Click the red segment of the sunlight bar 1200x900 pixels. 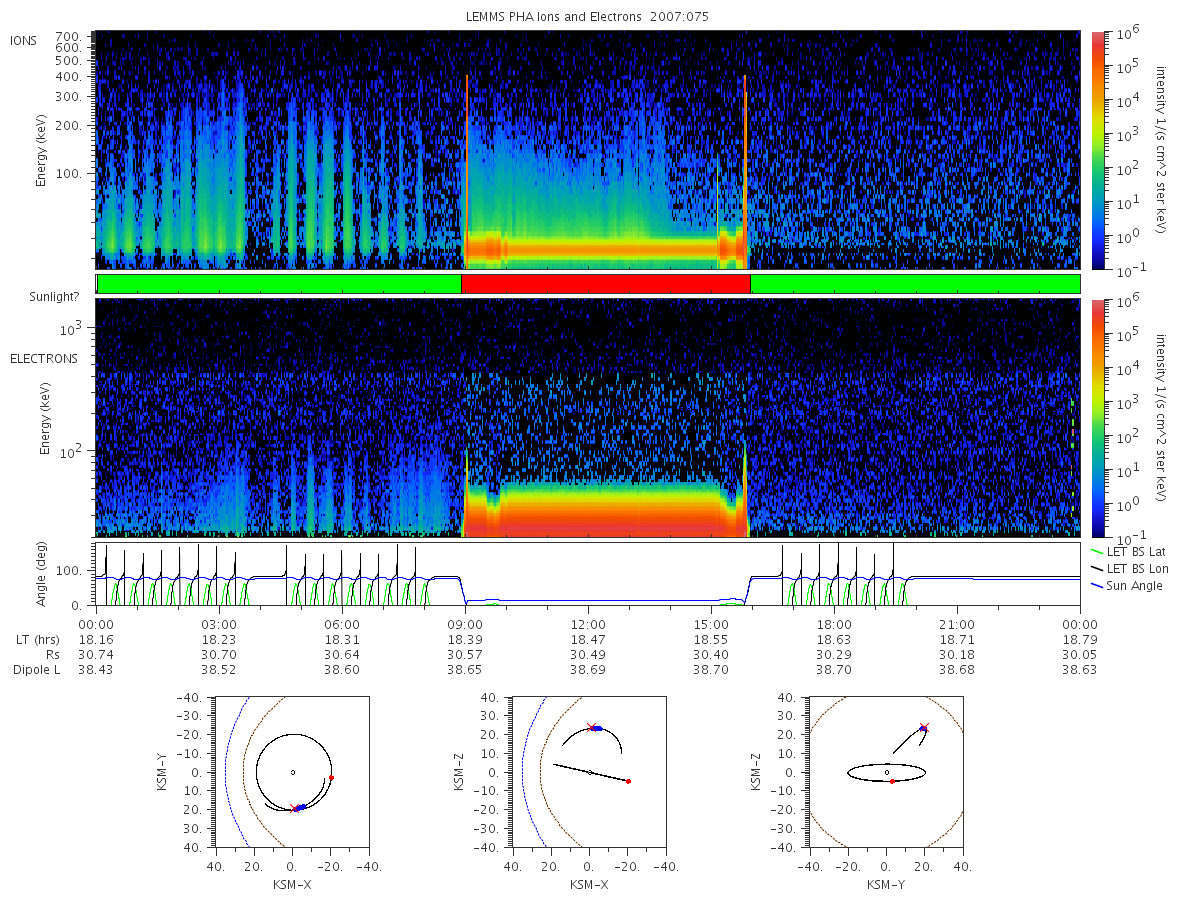tap(605, 284)
